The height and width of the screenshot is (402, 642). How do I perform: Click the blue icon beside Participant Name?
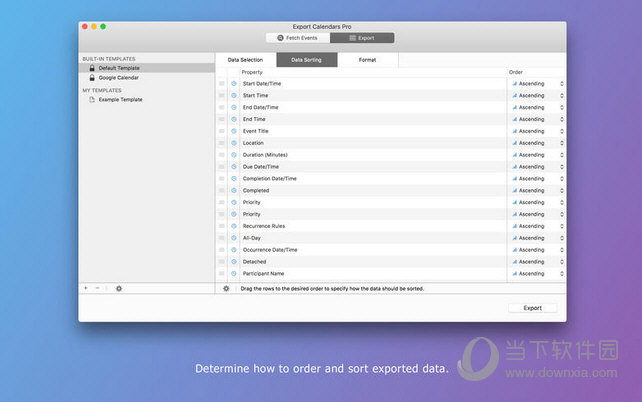click(x=234, y=273)
